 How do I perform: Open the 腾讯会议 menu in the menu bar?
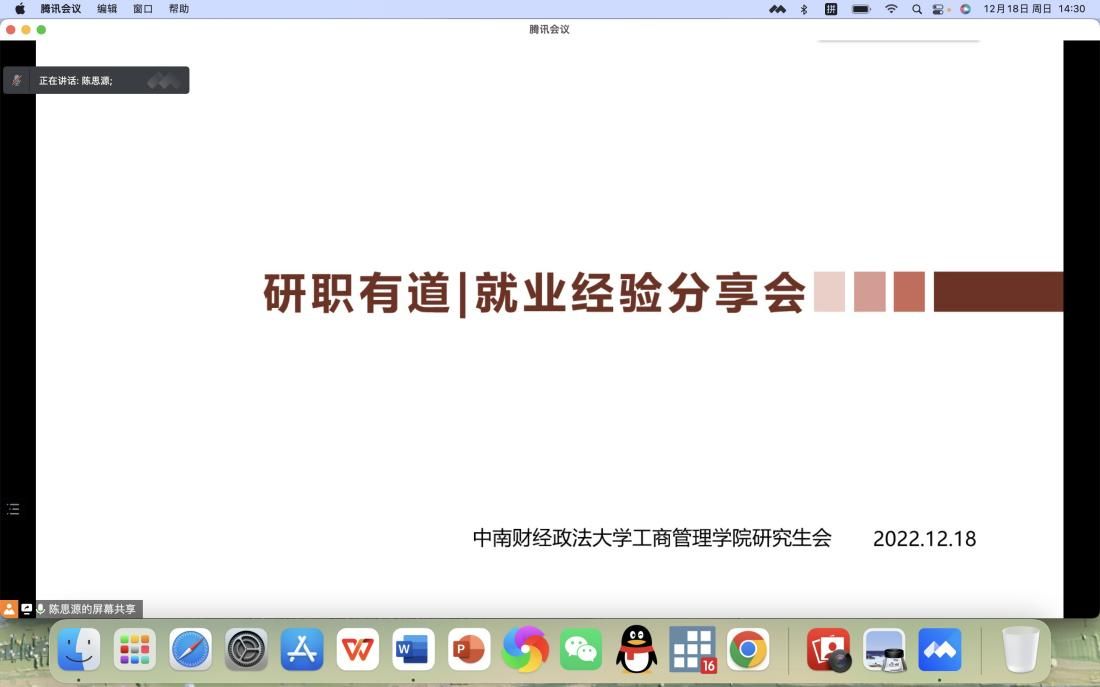point(60,9)
